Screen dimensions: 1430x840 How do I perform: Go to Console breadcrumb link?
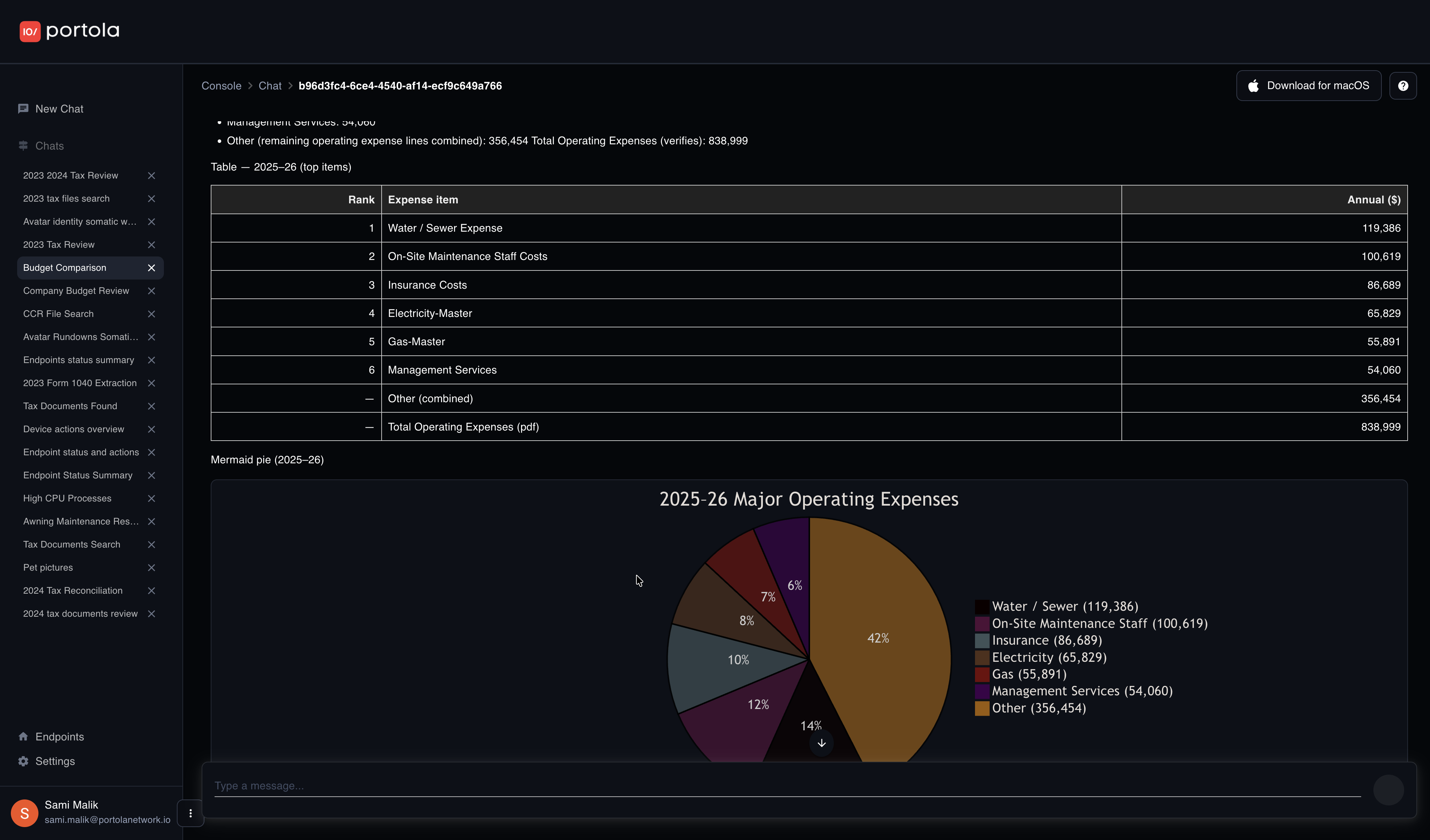click(221, 86)
